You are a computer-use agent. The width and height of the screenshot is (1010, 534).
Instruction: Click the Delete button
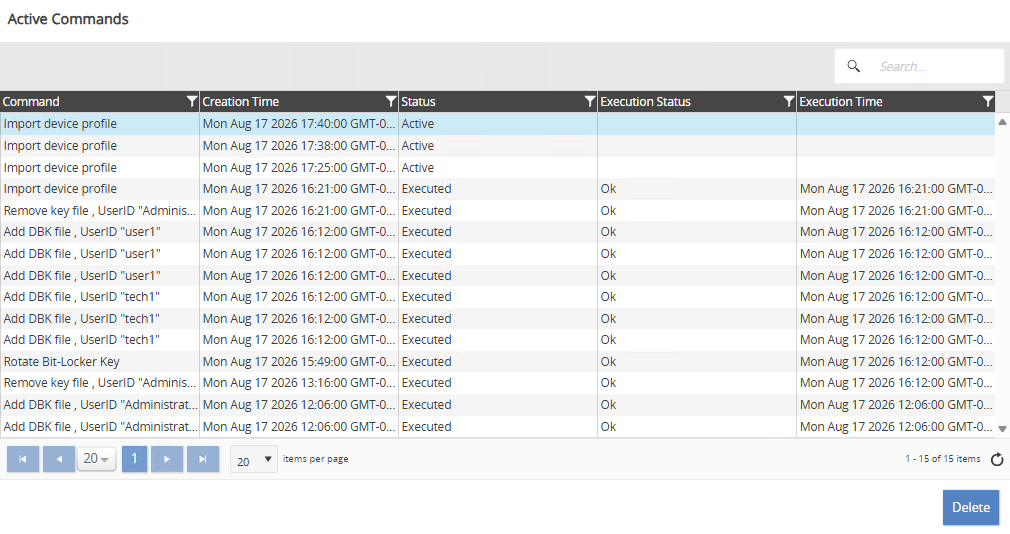click(971, 507)
